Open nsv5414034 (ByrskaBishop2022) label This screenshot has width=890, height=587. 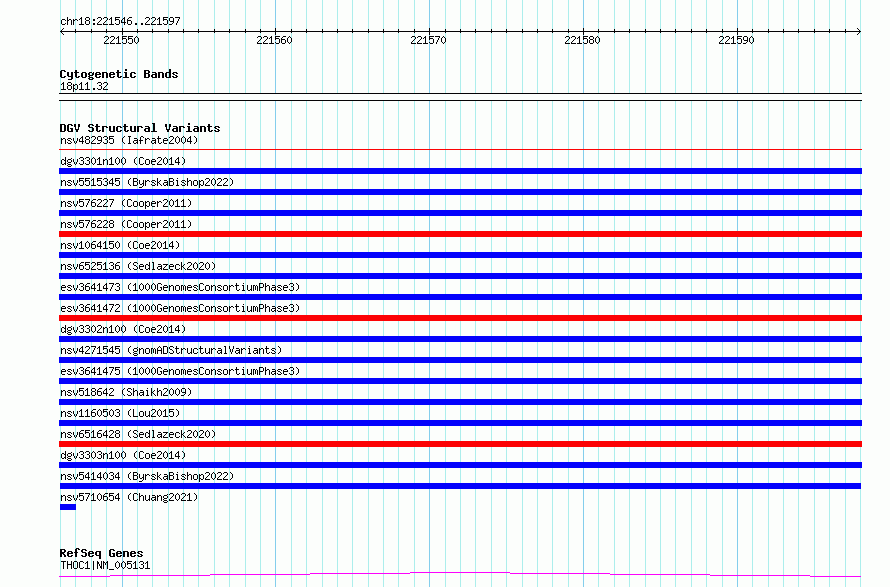pos(147,476)
